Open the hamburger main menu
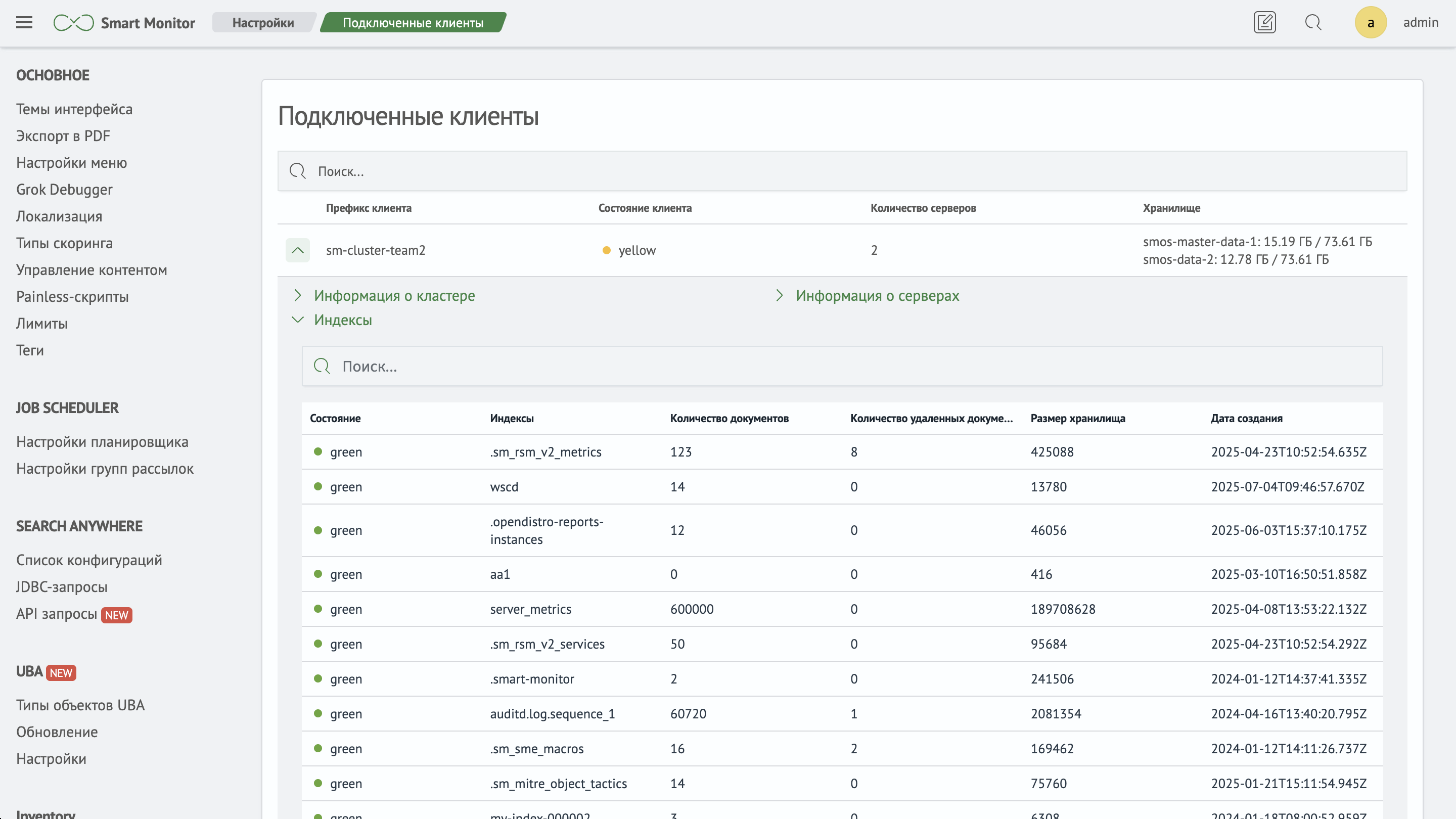Image resolution: width=1456 pixels, height=819 pixels. pos(24,23)
